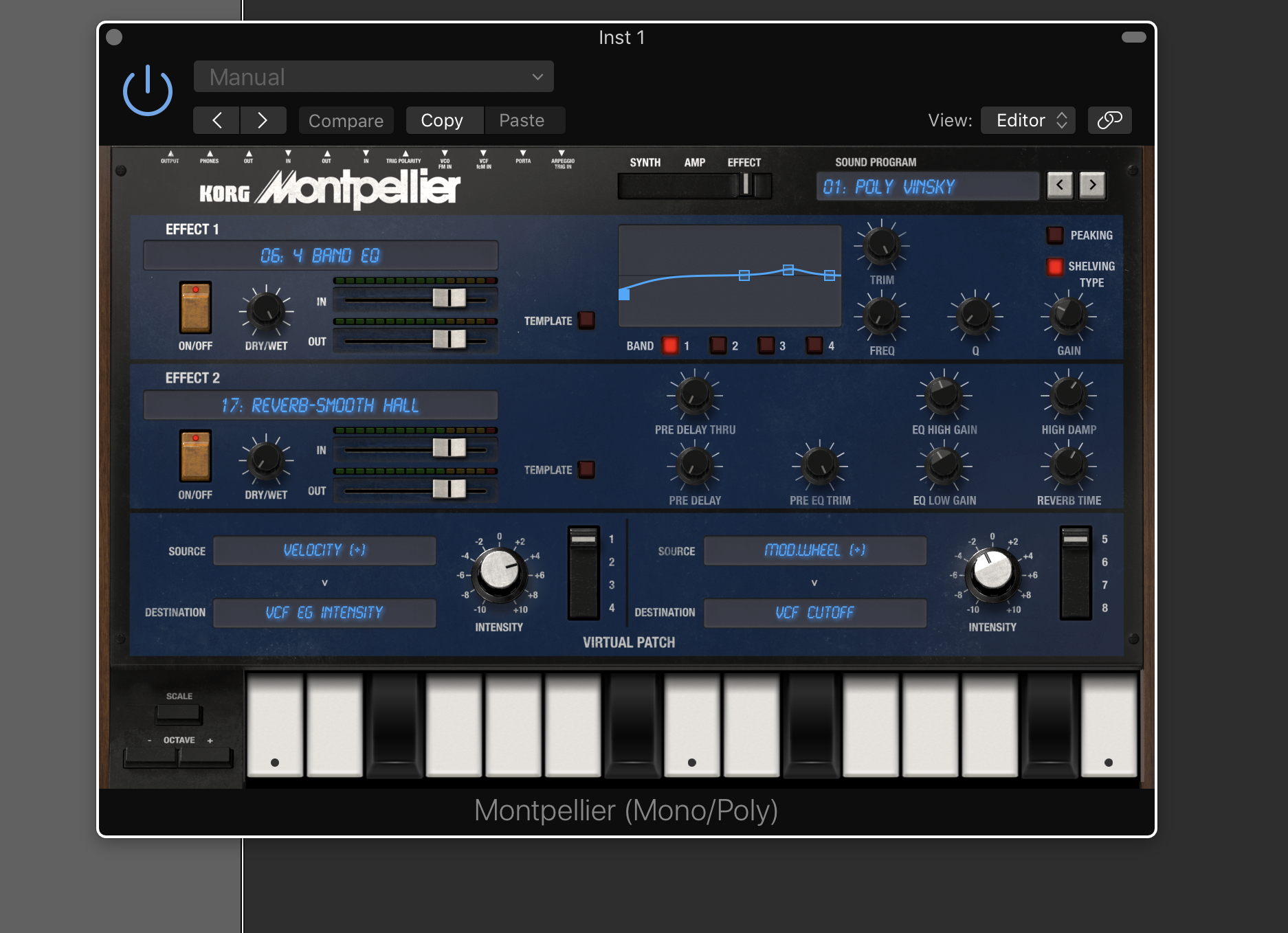
Task: Toggle the plugin power button
Action: click(147, 90)
